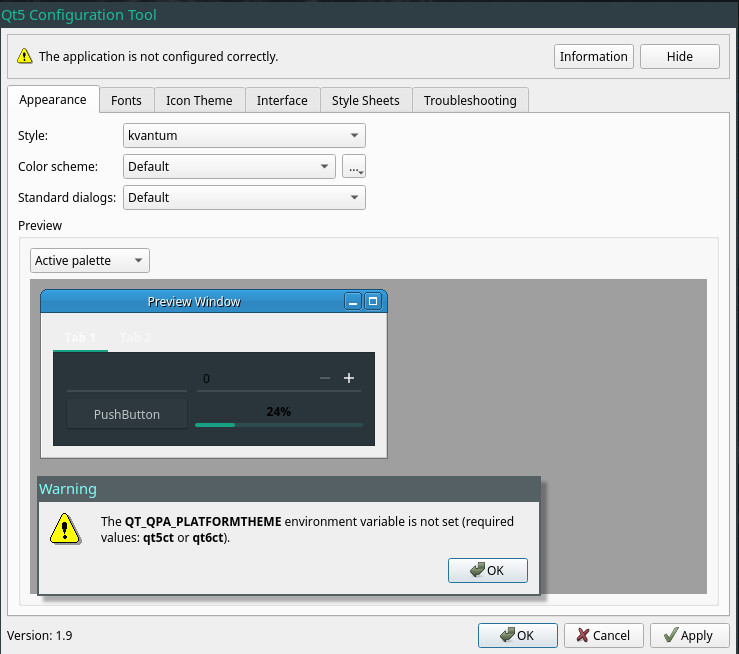Click the Preview Window minimize icon

pyautogui.click(x=352, y=301)
